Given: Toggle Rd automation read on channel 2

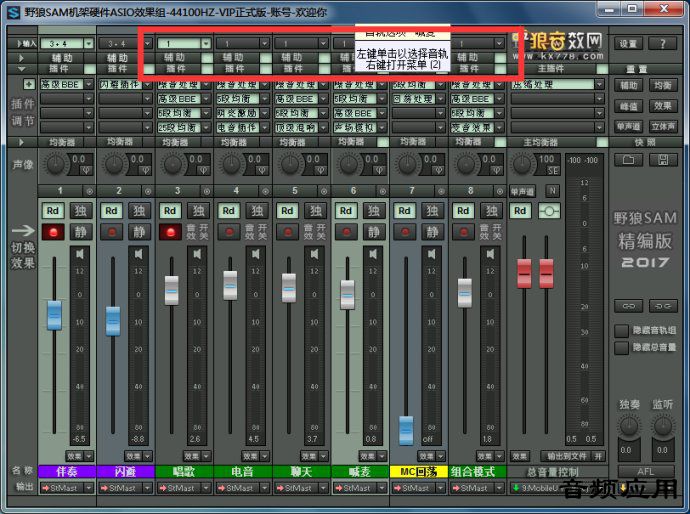Looking at the screenshot, I should pyautogui.click(x=111, y=211).
